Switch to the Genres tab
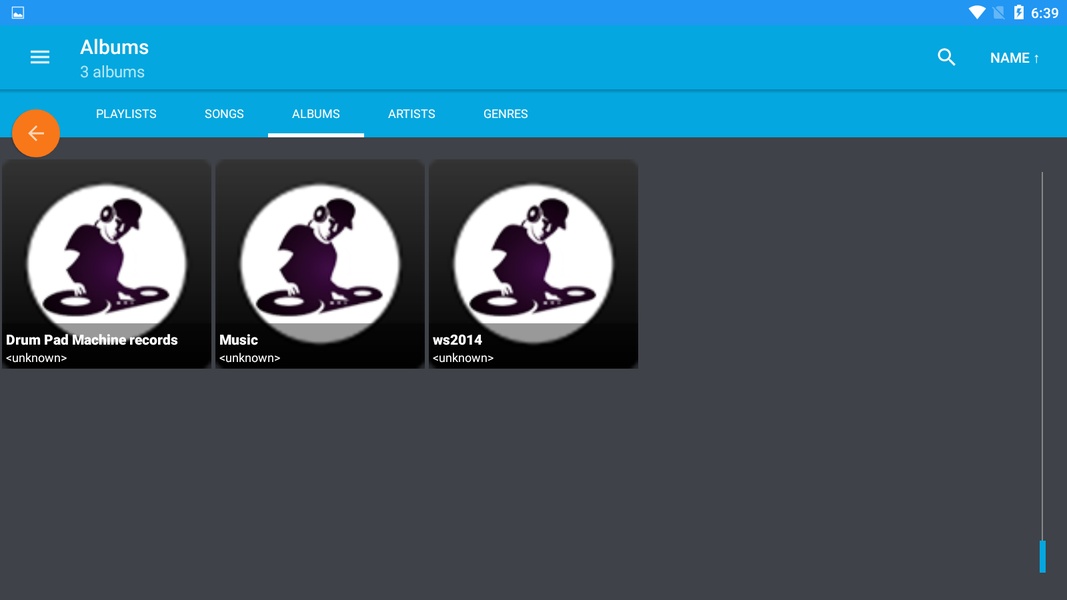Viewport: 1067px width, 600px height. point(505,114)
